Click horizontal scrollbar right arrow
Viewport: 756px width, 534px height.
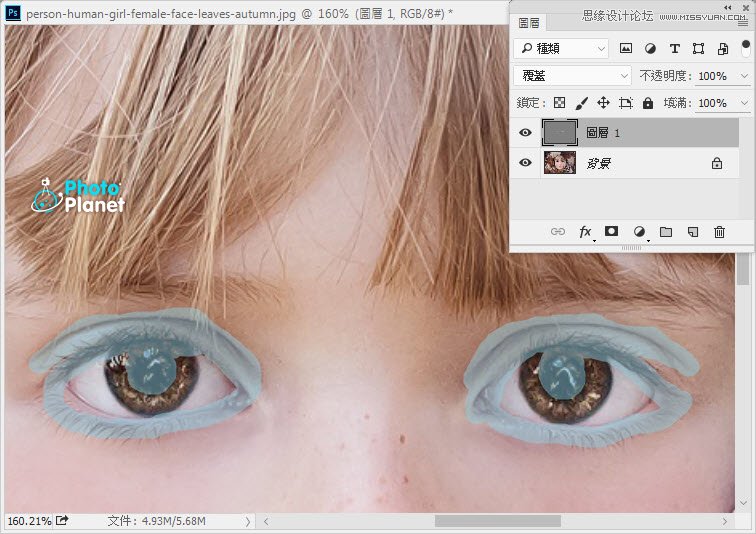click(x=724, y=521)
